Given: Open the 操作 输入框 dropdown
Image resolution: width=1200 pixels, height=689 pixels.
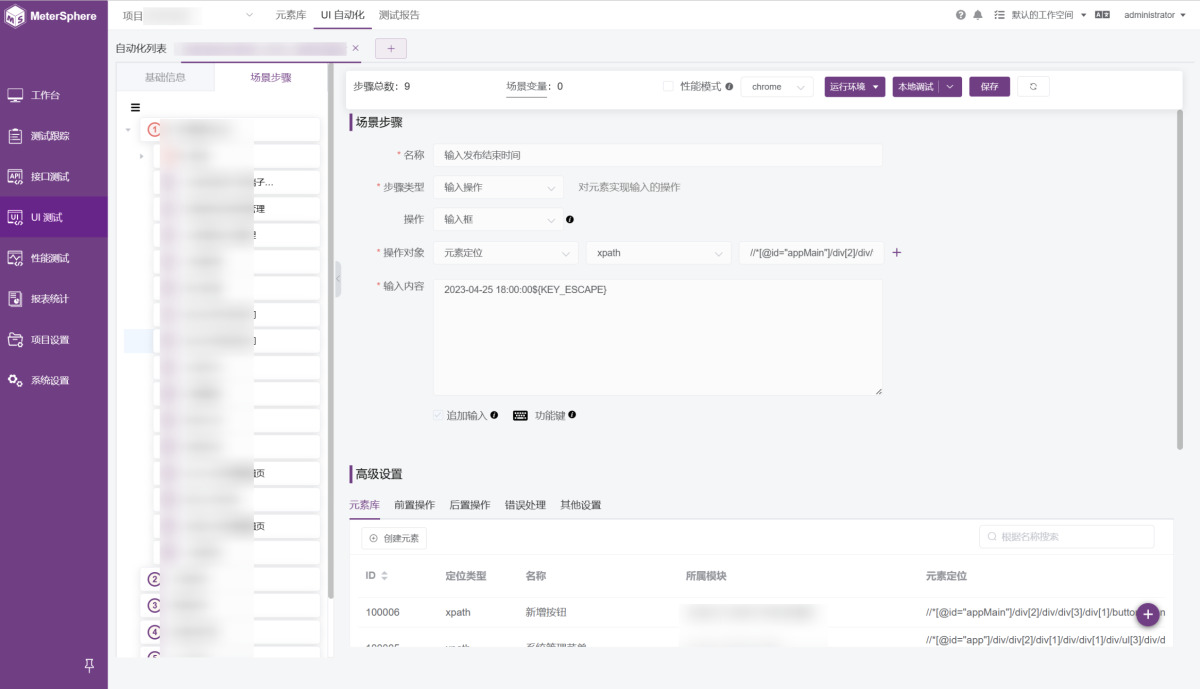Looking at the screenshot, I should click(499, 219).
